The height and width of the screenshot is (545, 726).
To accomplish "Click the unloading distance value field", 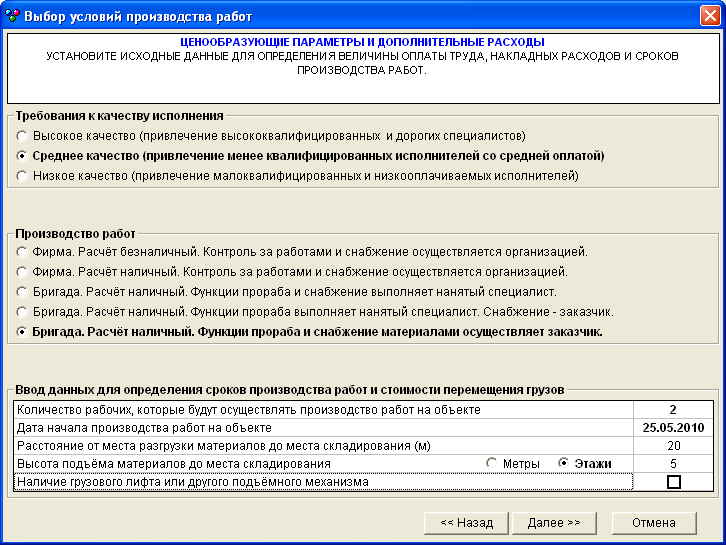I will [x=674, y=446].
